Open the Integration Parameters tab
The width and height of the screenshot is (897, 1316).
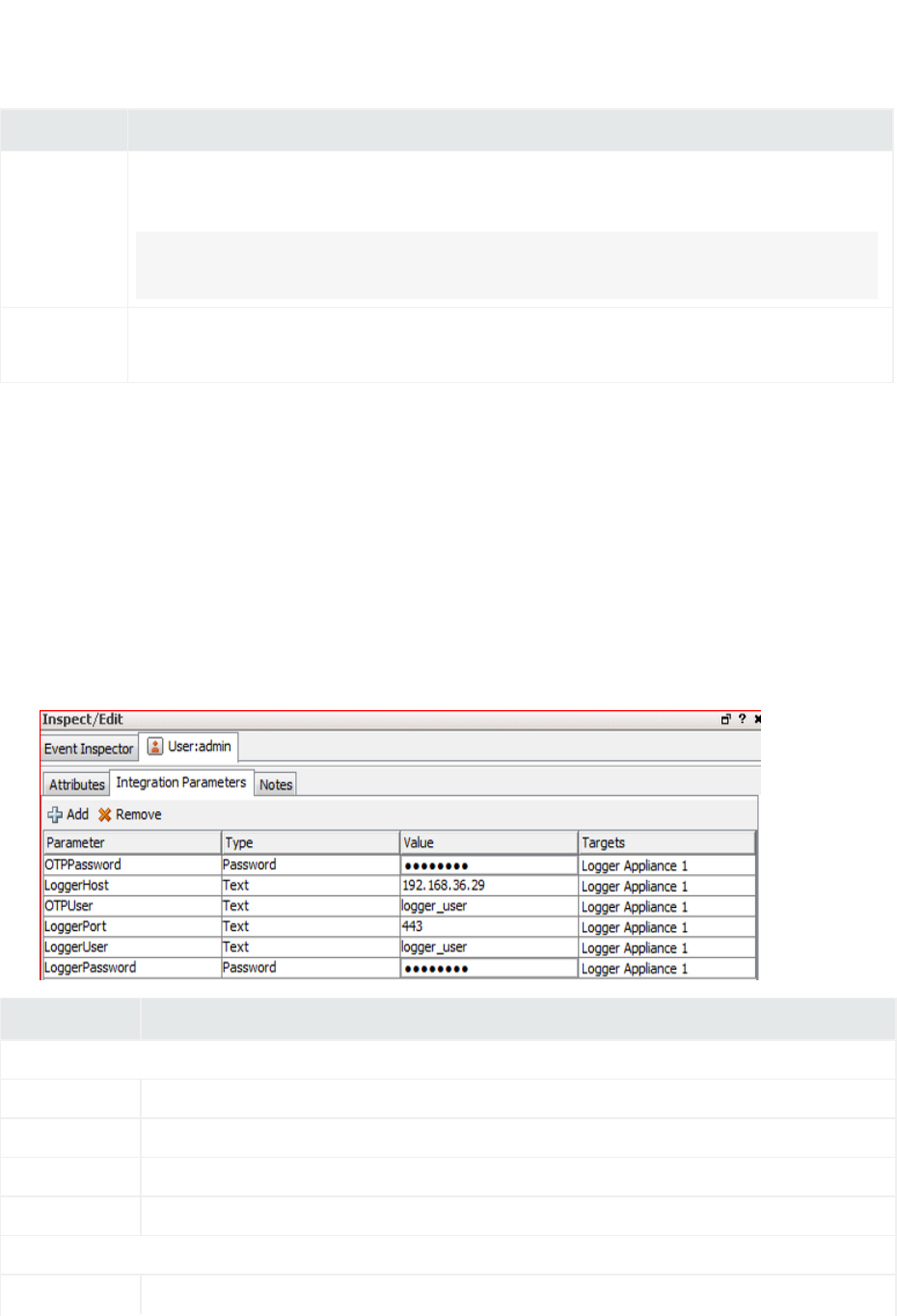click(x=181, y=782)
